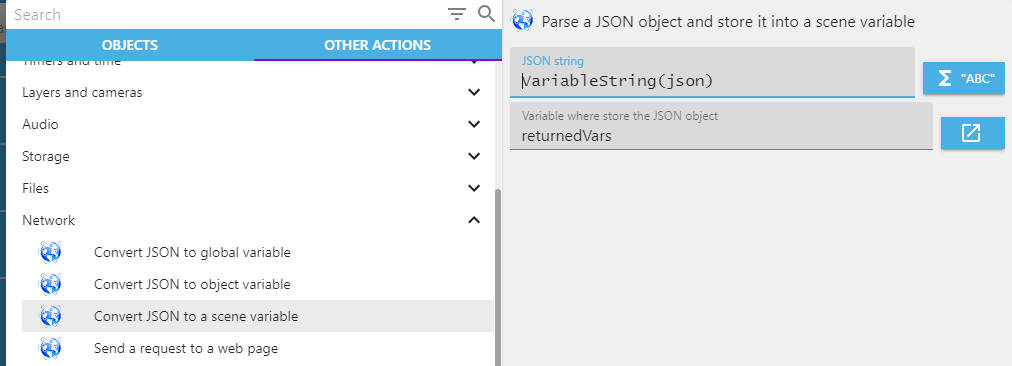Expand the Audio category chevron
Image resolution: width=1012 pixels, height=366 pixels.
pyautogui.click(x=474, y=124)
